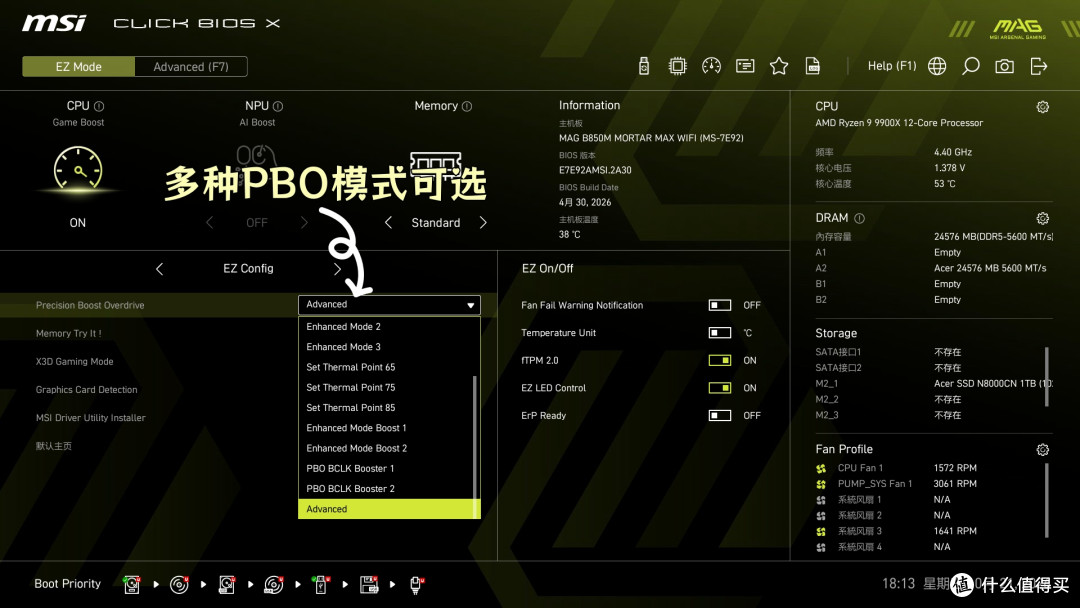Change language using the globe icon
Image resolution: width=1080 pixels, height=608 pixels.
coord(937,66)
